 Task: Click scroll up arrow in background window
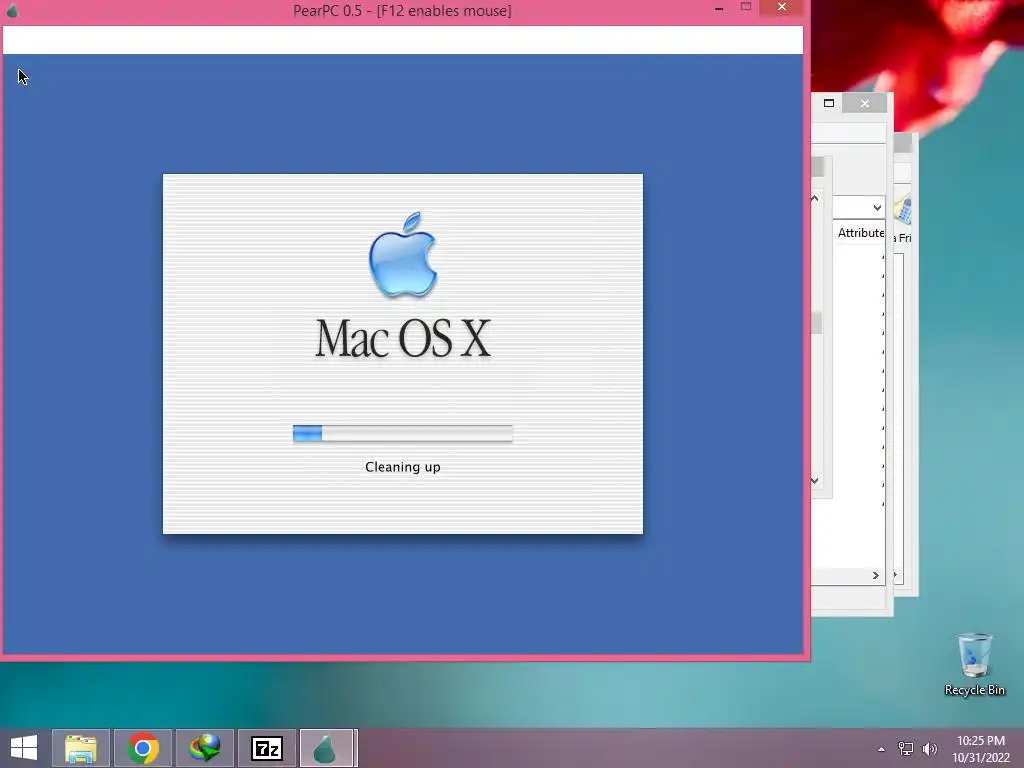coord(815,198)
